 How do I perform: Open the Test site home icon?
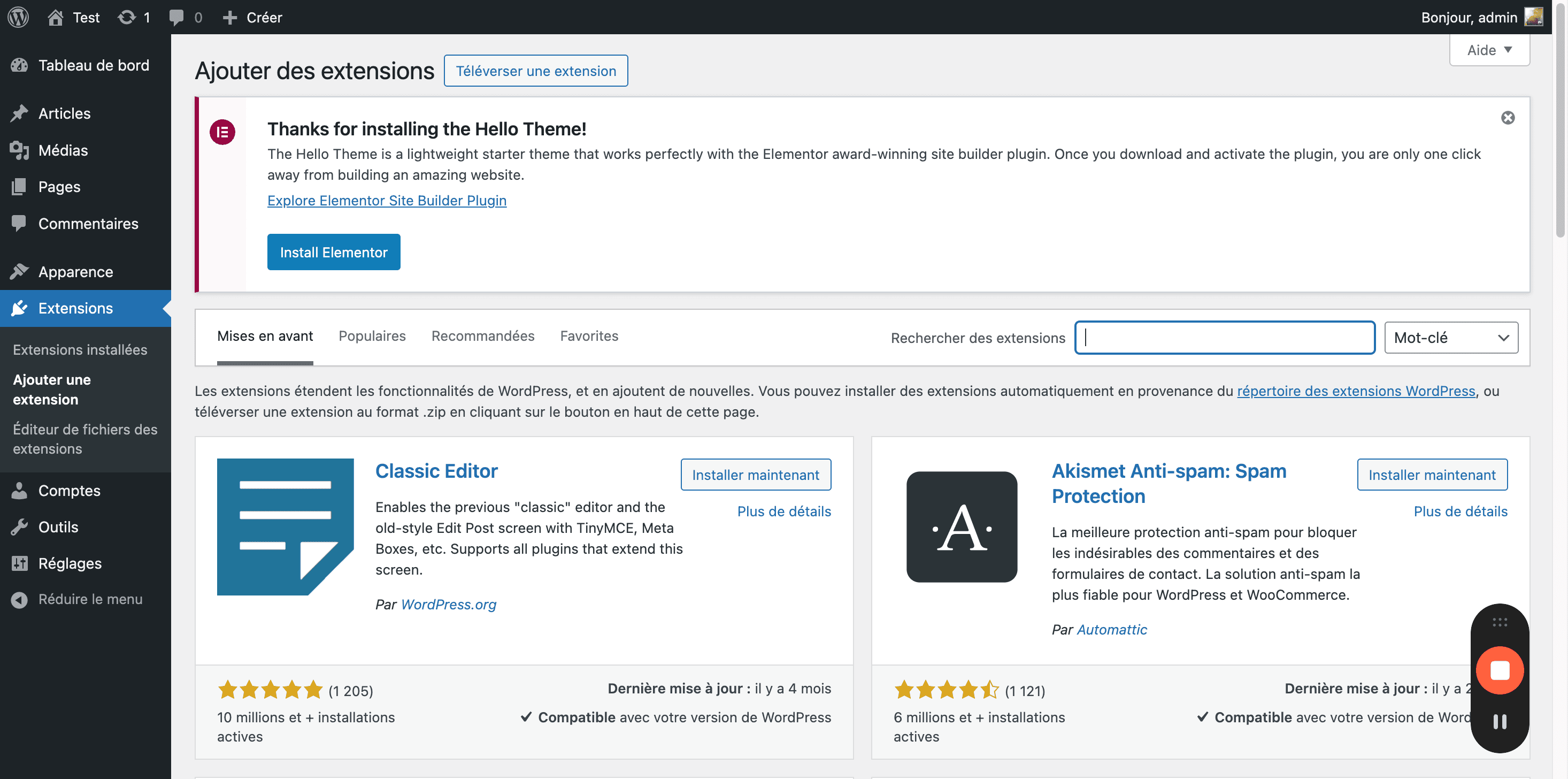click(56, 17)
